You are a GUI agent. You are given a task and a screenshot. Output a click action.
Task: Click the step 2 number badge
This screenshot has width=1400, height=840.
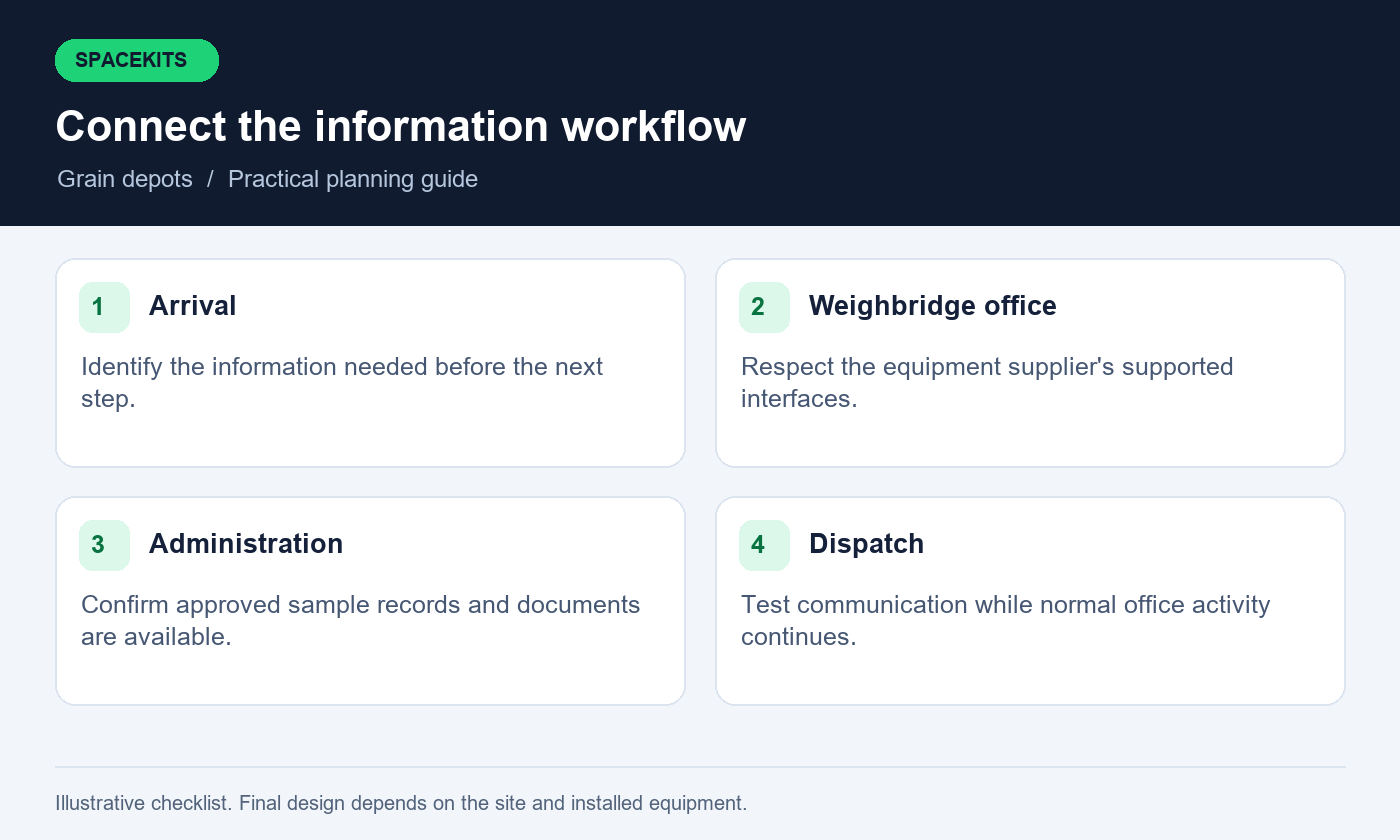(764, 307)
